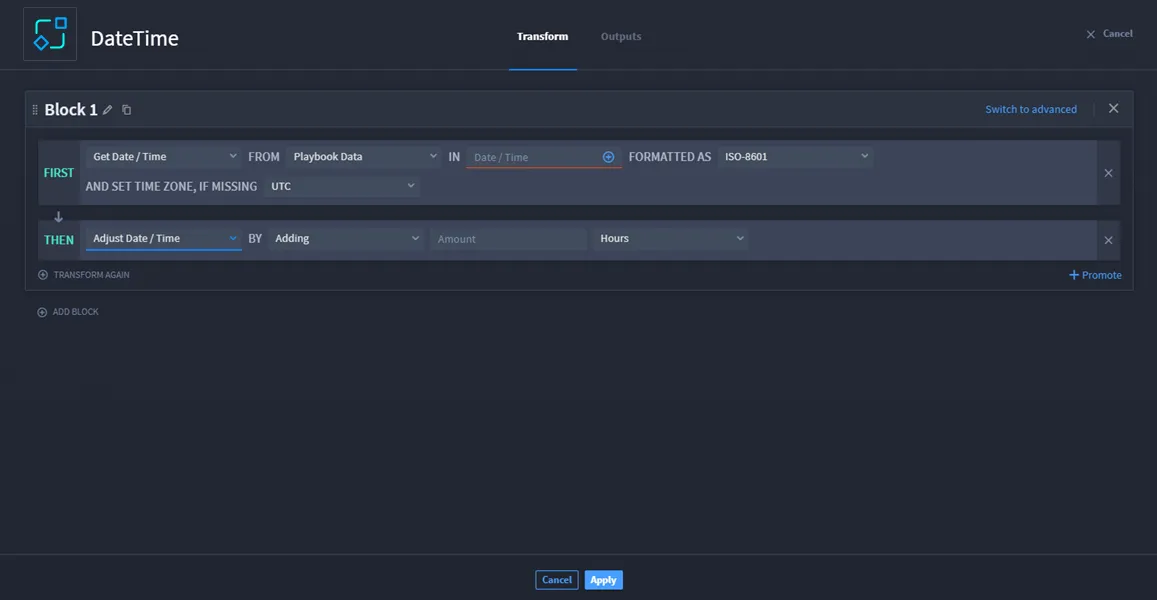Click the Apply button
Screen dimensions: 1157x600
[604, 580]
